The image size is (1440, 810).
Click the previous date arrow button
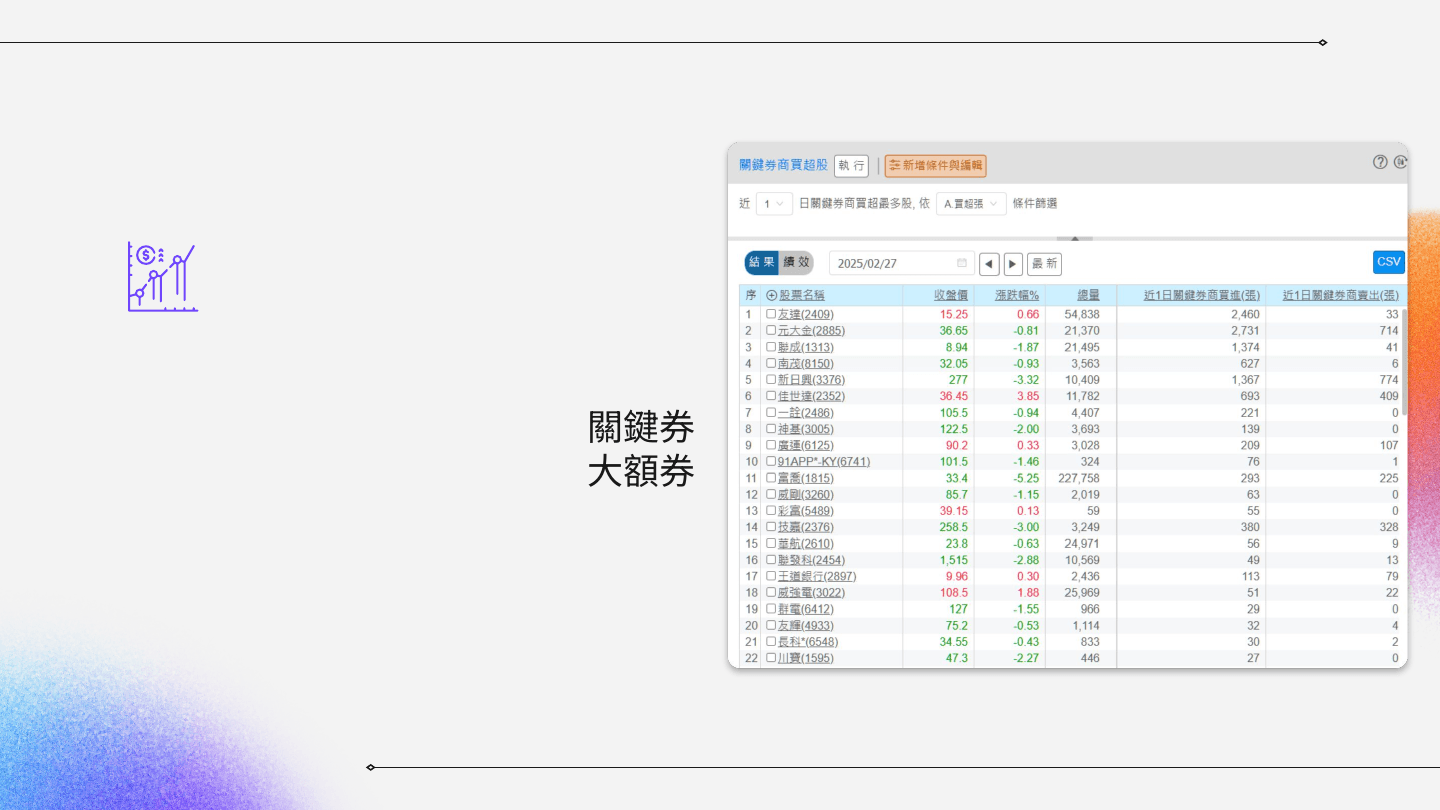pos(989,264)
